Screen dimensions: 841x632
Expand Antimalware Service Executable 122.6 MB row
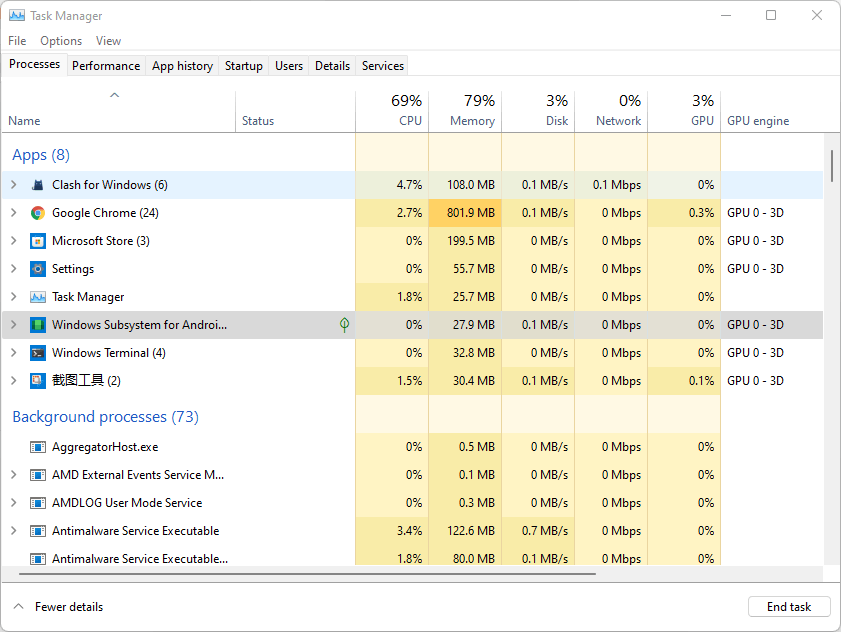(x=14, y=530)
